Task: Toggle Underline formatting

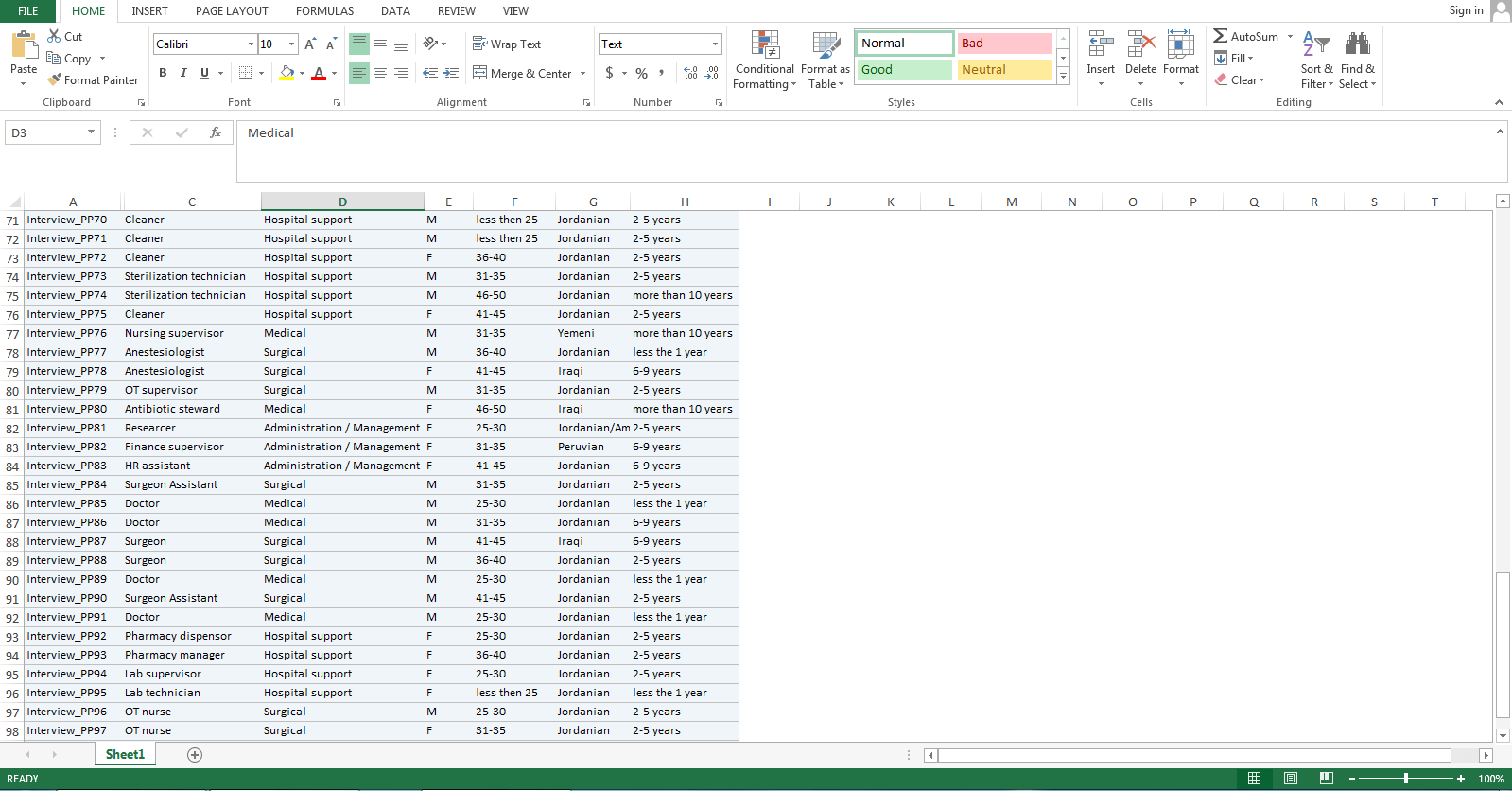Action: click(204, 73)
